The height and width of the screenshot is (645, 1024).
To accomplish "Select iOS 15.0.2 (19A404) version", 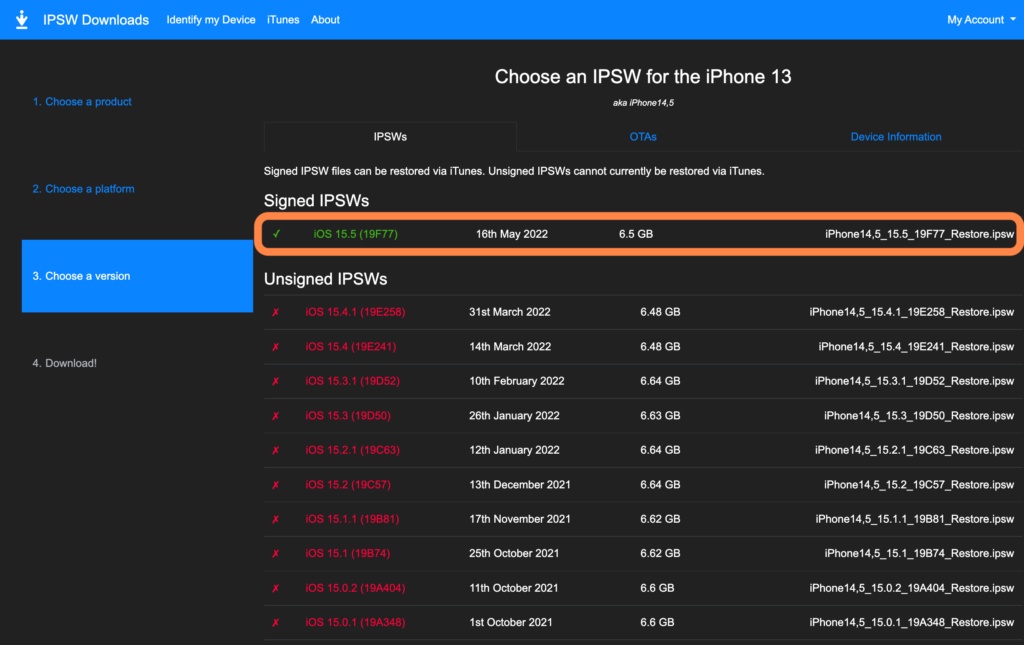I will tap(355, 588).
